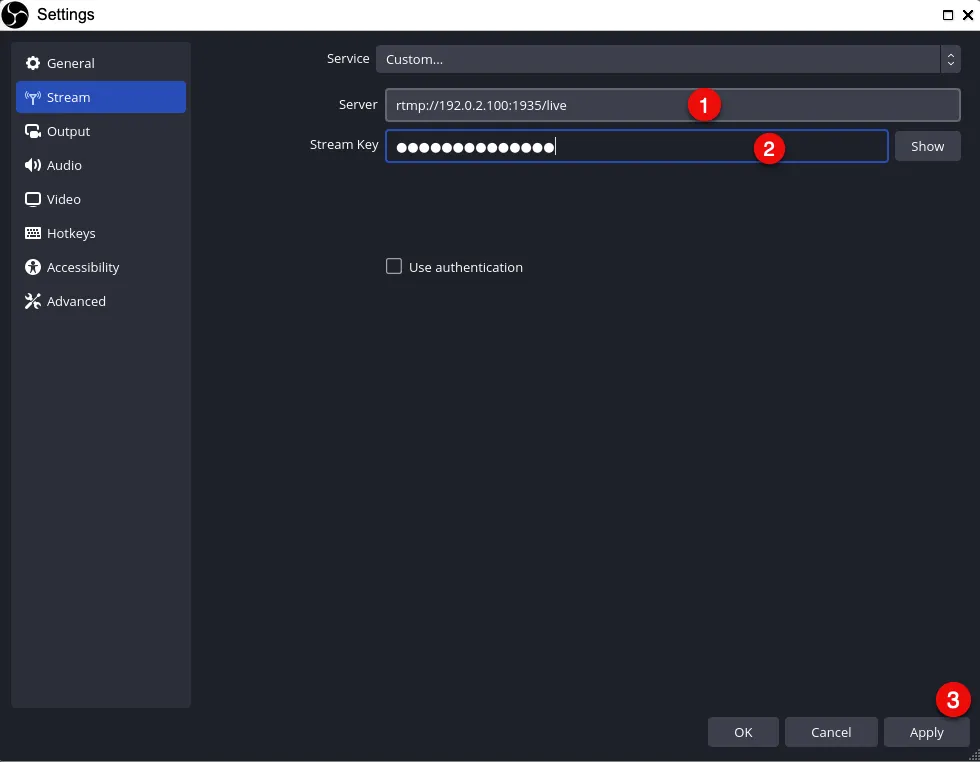Click the Hotkeys keyboard icon
Screen dimensions: 980x762
pyautogui.click(x=32, y=233)
